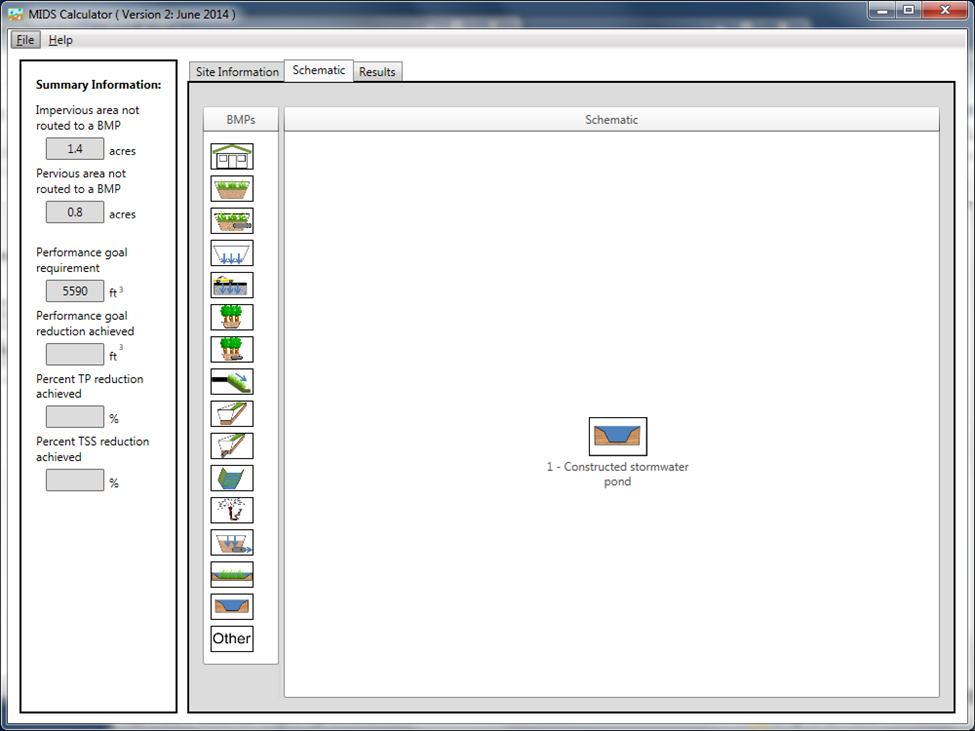Click the Other BMP button

point(232,638)
